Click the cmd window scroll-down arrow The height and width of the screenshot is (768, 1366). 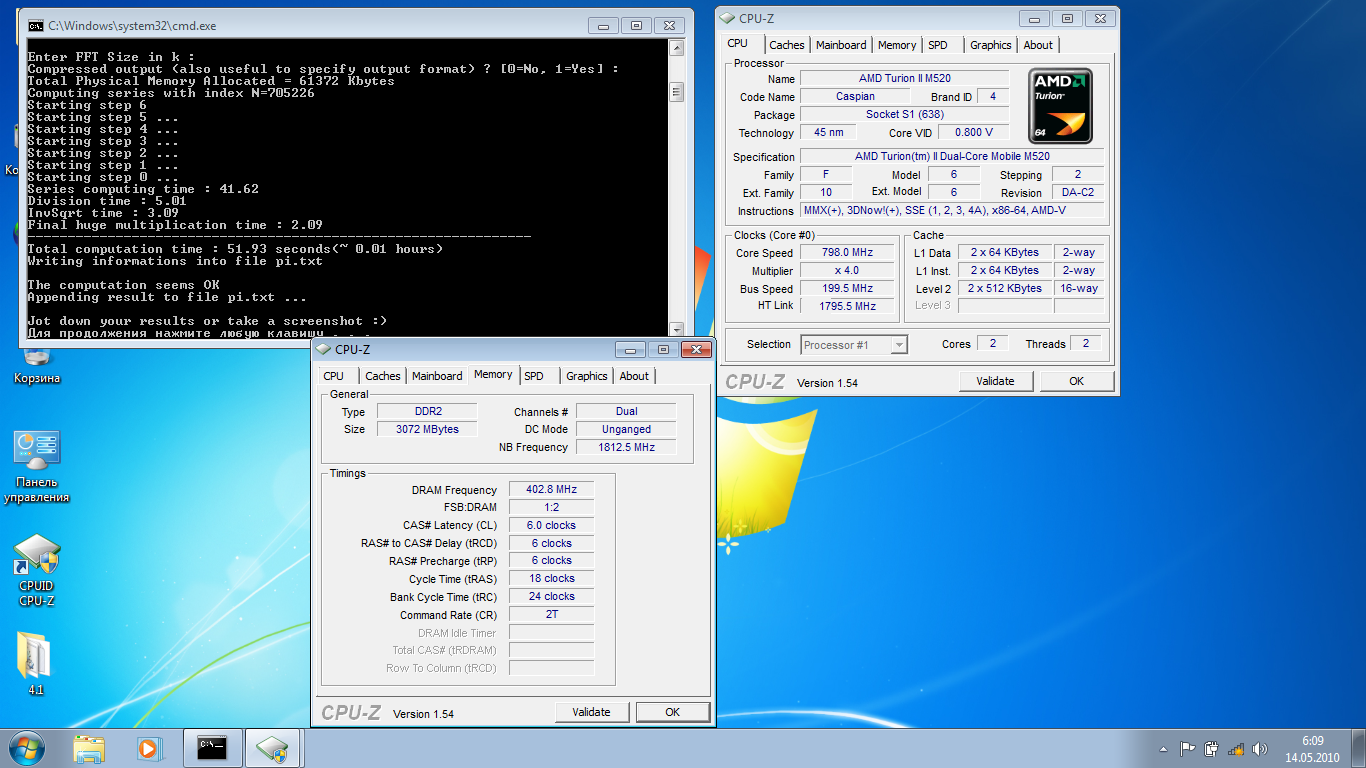pyautogui.click(x=676, y=328)
